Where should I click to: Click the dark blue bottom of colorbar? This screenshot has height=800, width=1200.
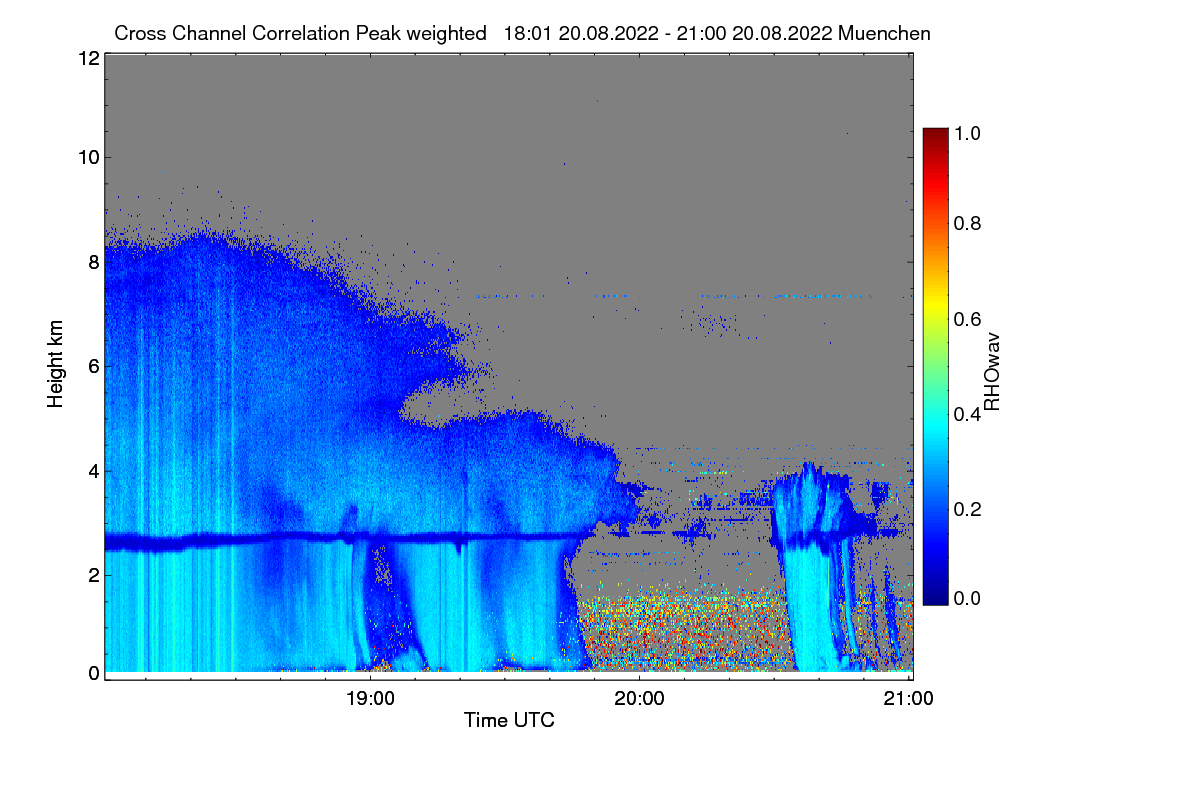[934, 598]
